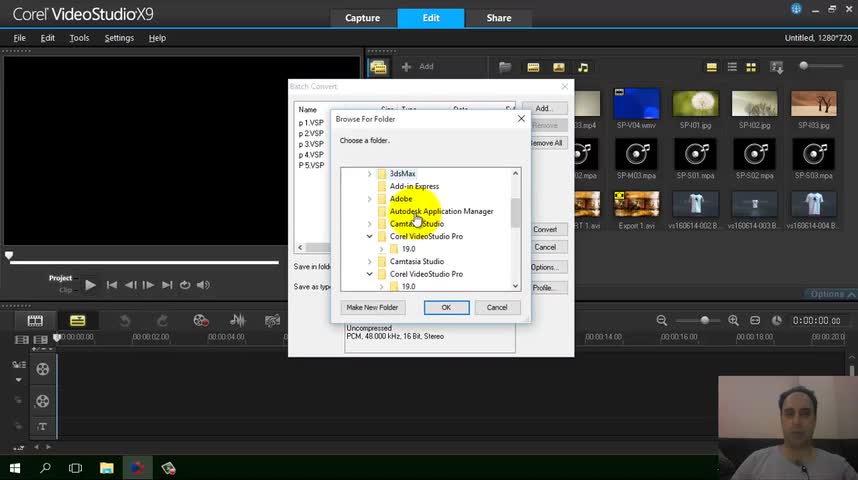Open the Record/Capture option icon

click(201, 321)
